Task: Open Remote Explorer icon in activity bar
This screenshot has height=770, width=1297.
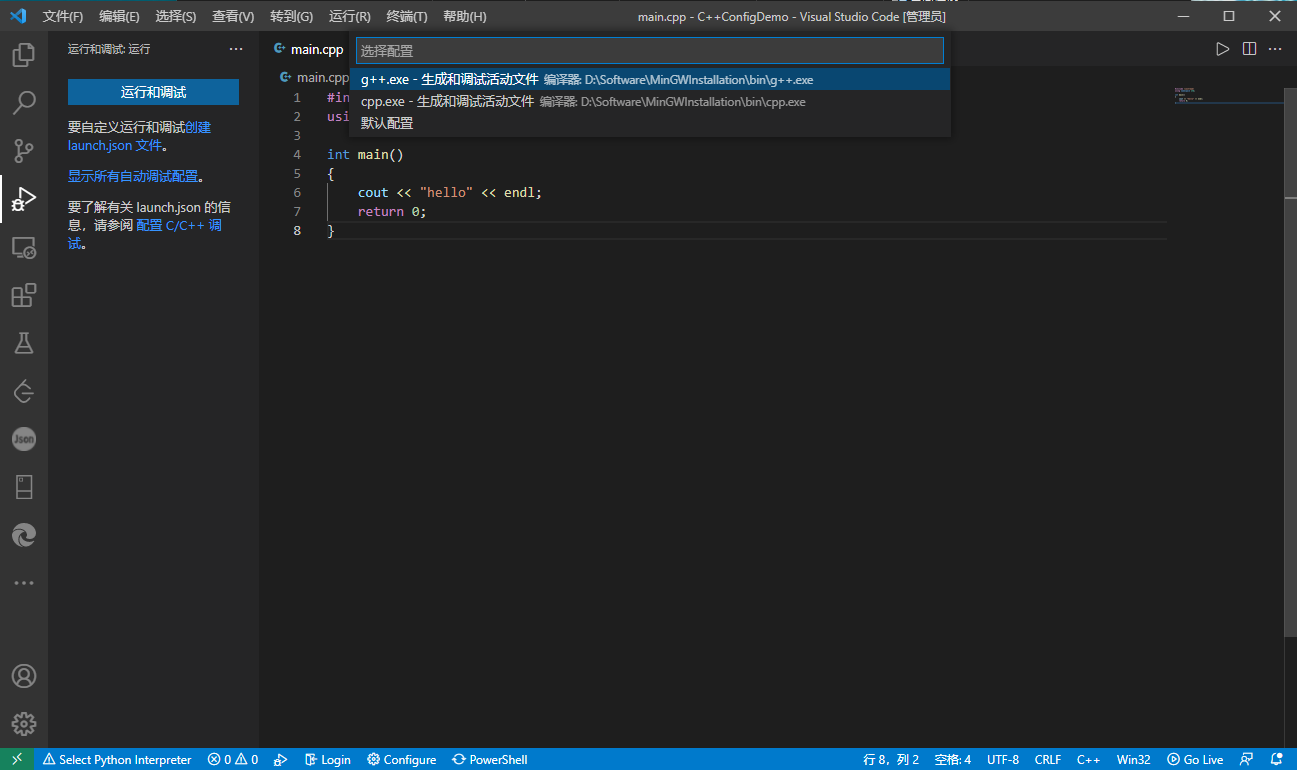Action: [x=24, y=247]
